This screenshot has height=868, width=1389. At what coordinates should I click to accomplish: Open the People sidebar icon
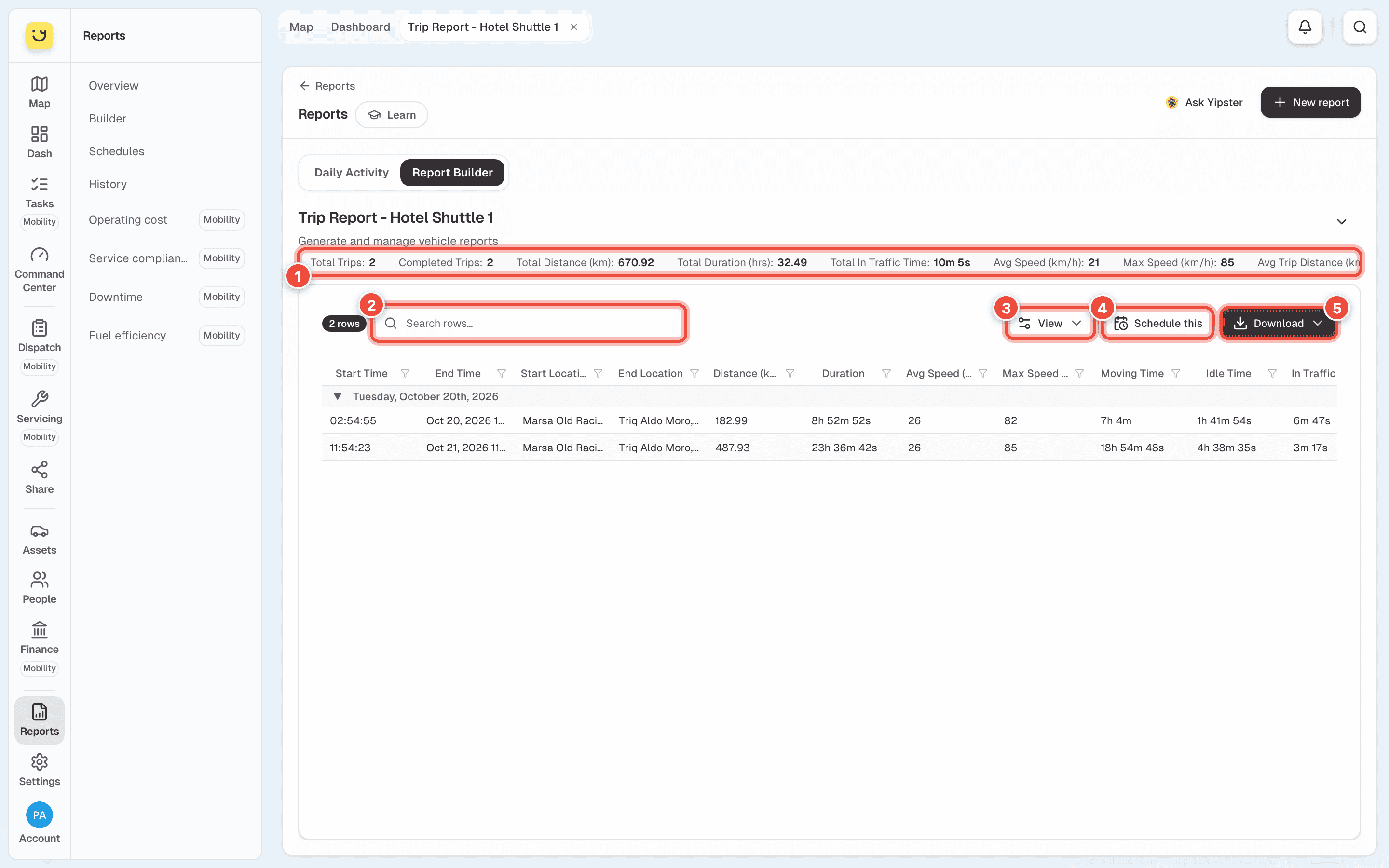coord(39,588)
